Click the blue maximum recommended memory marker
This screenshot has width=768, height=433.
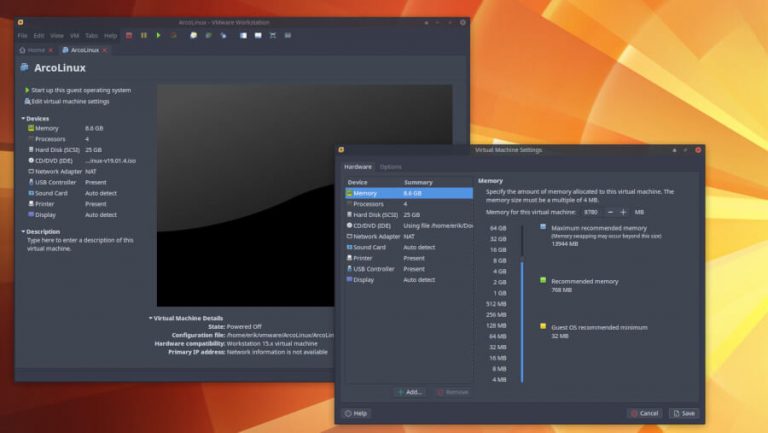tap(543, 227)
